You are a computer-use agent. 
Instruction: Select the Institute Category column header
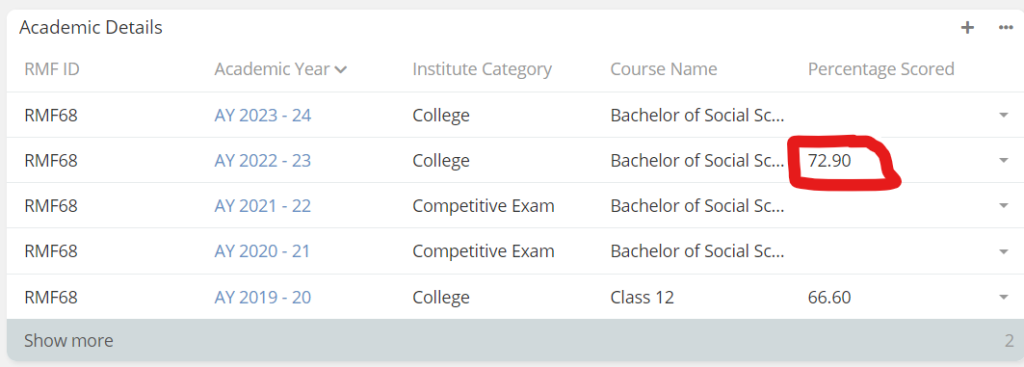pos(482,69)
